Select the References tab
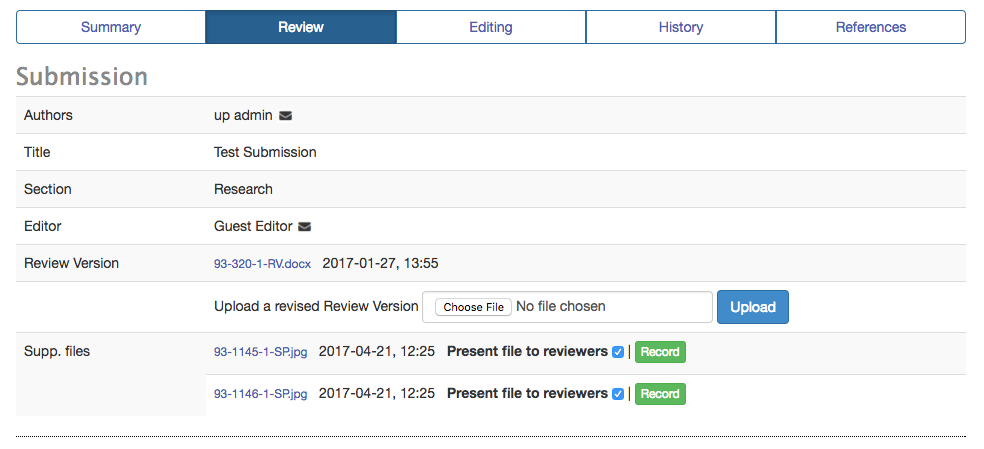Image resolution: width=984 pixels, height=449 pixels. [871, 27]
